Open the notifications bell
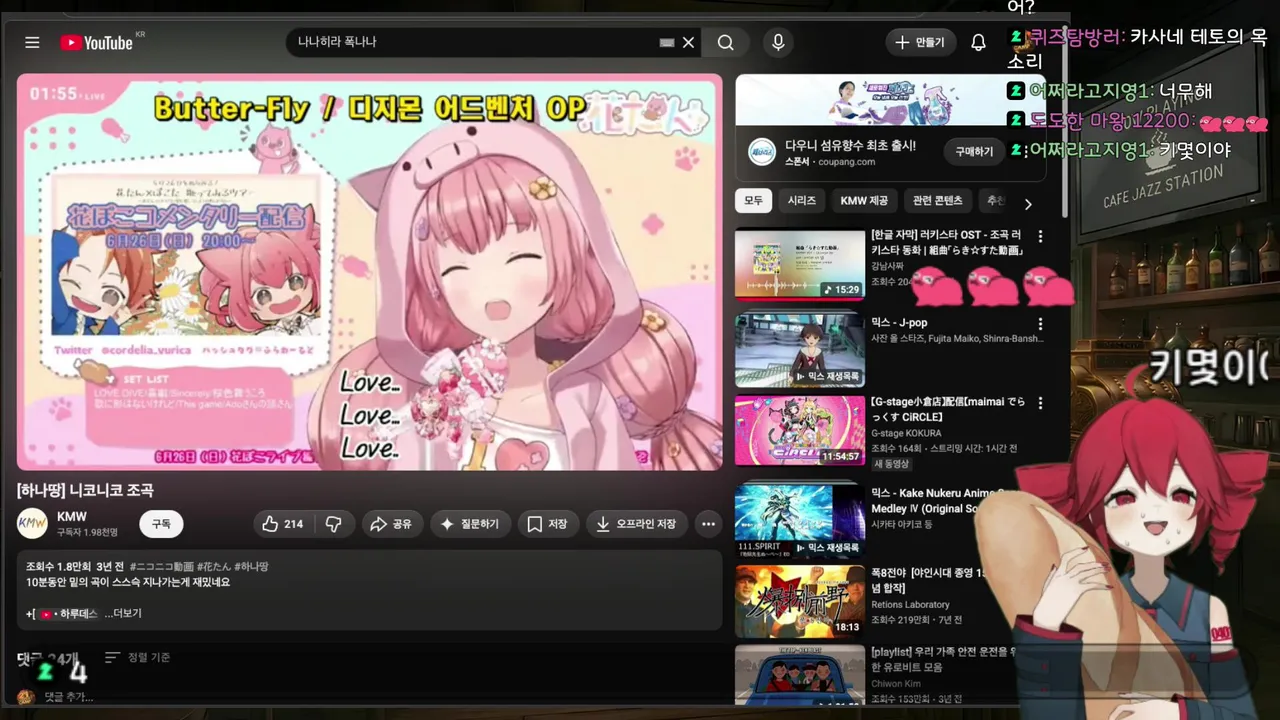The height and width of the screenshot is (720, 1280). click(978, 42)
